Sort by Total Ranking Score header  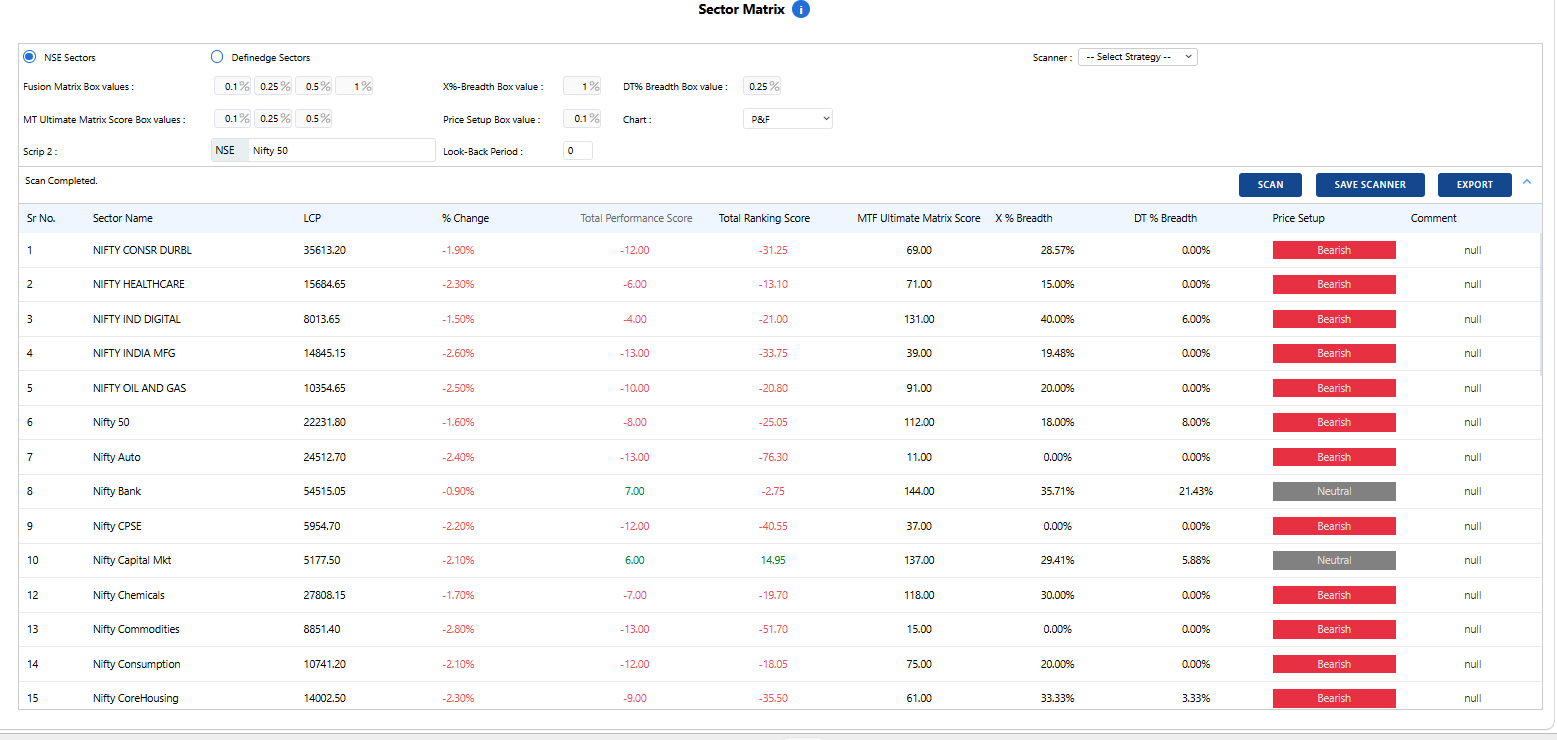[x=764, y=218]
